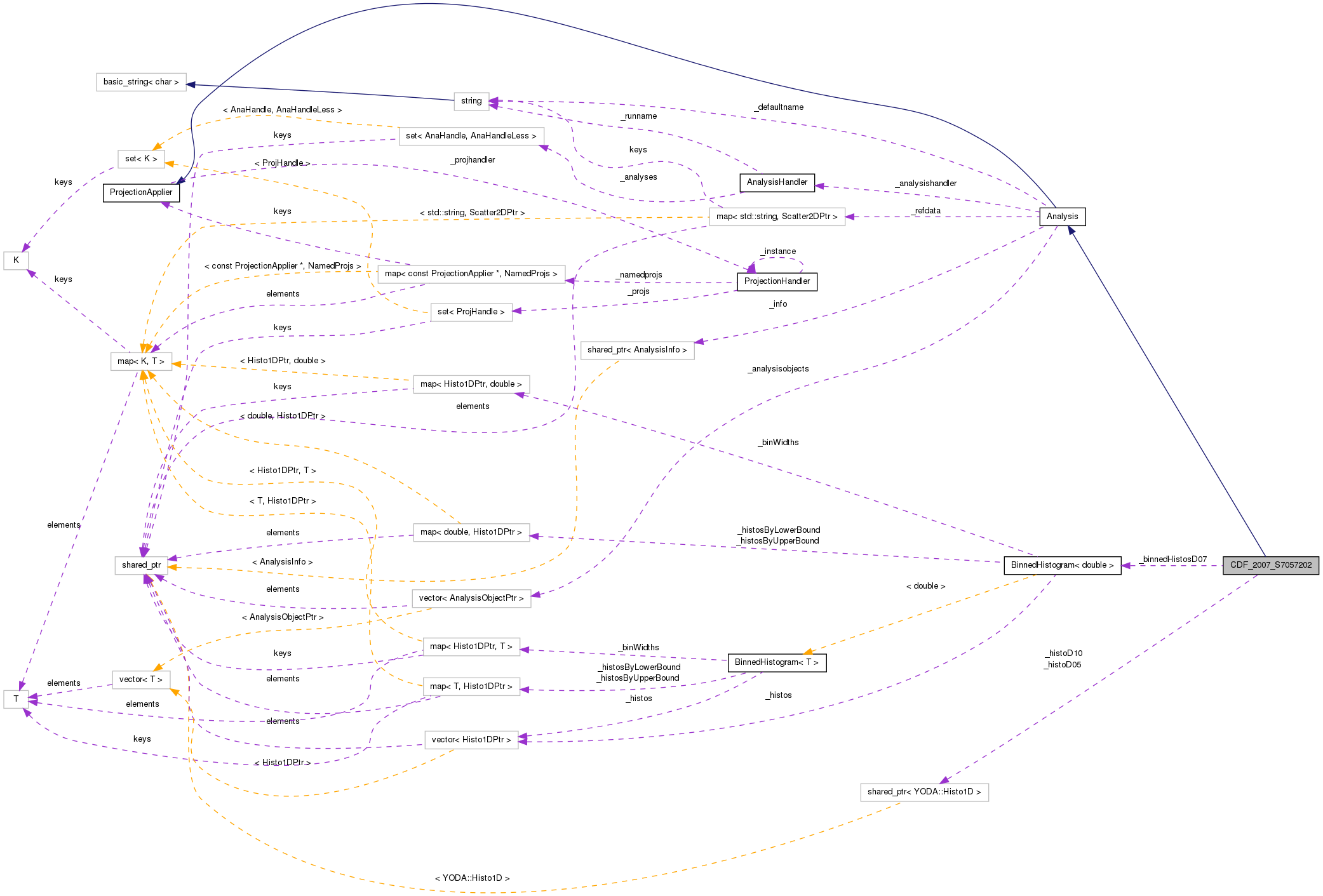Open the Analysis class node

(1063, 217)
